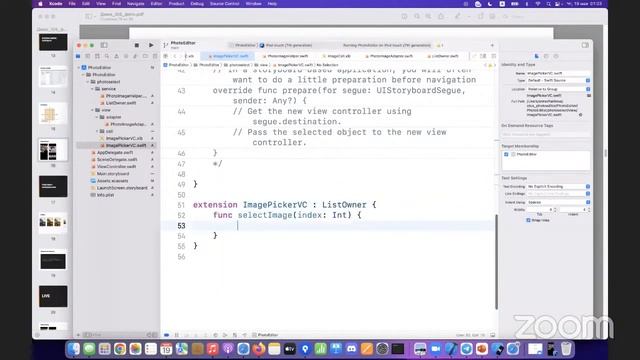This screenshot has width=640, height=360.
Task: Stop the running PhotoEditor app
Action: pos(137,45)
